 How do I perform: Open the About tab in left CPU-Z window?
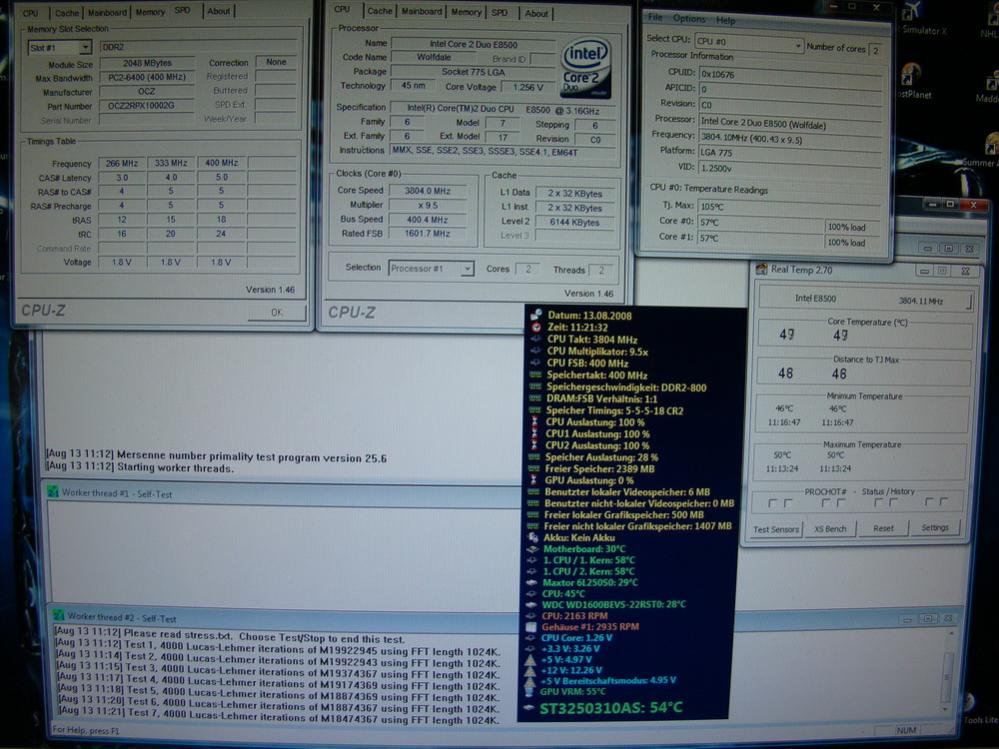(x=219, y=11)
